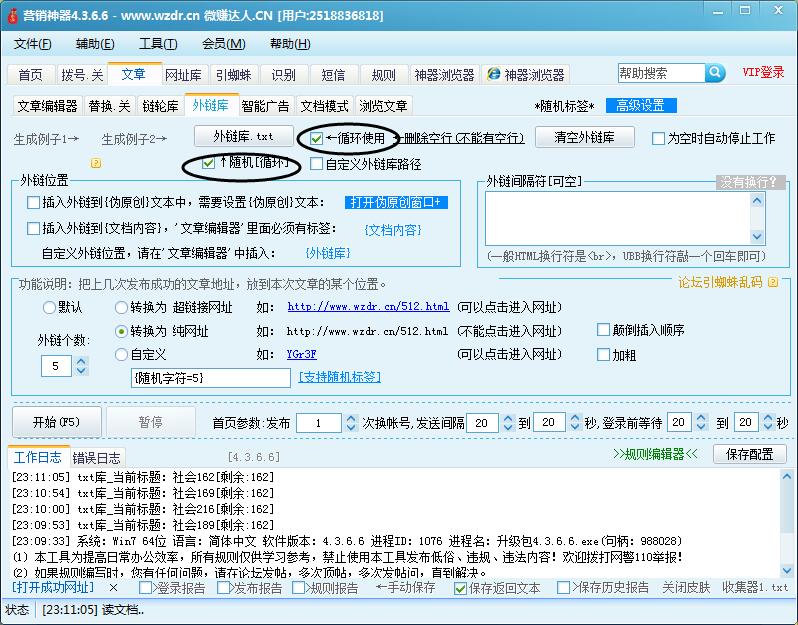Select the 转换为 超链接网址 radio option
798x625 pixels.
pyautogui.click(x=122, y=307)
